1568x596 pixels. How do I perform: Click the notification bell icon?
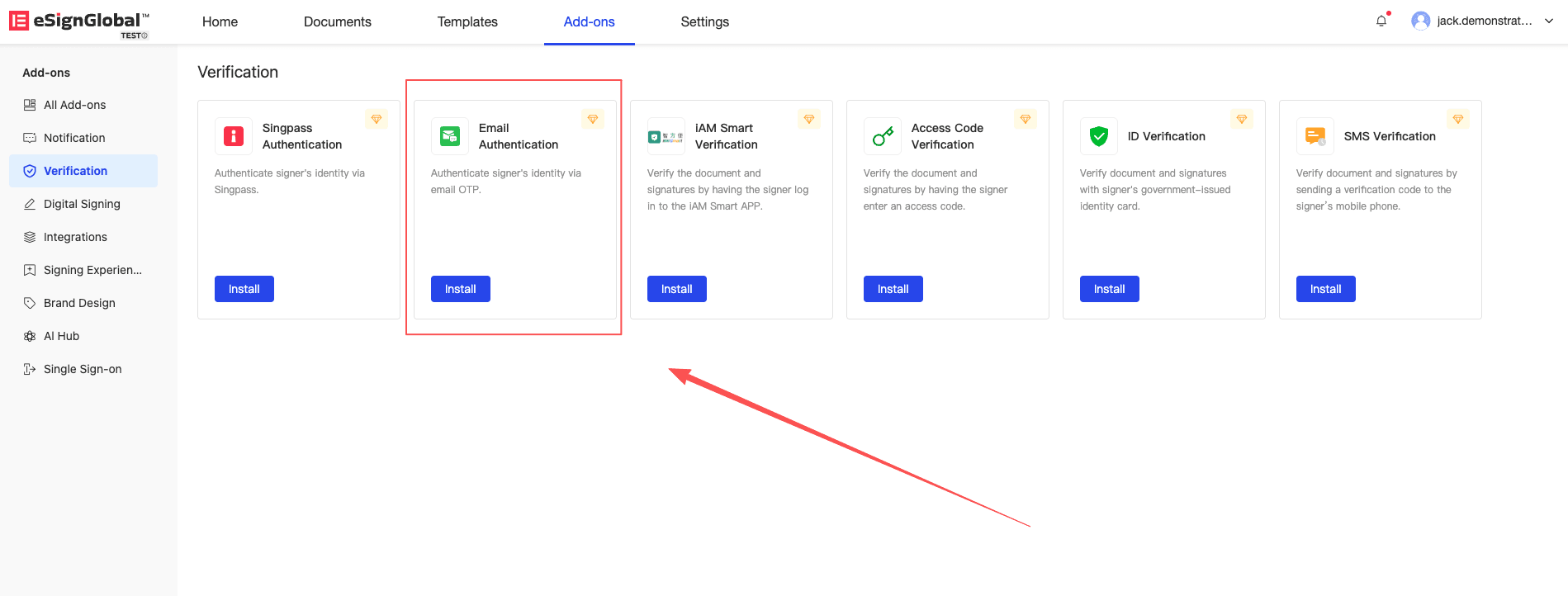tap(1381, 21)
